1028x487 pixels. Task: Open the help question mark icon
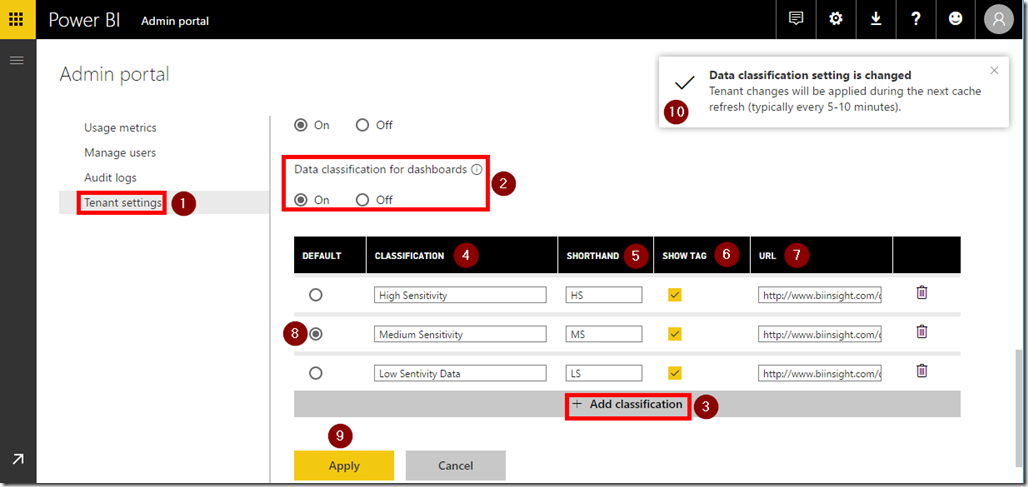point(916,19)
